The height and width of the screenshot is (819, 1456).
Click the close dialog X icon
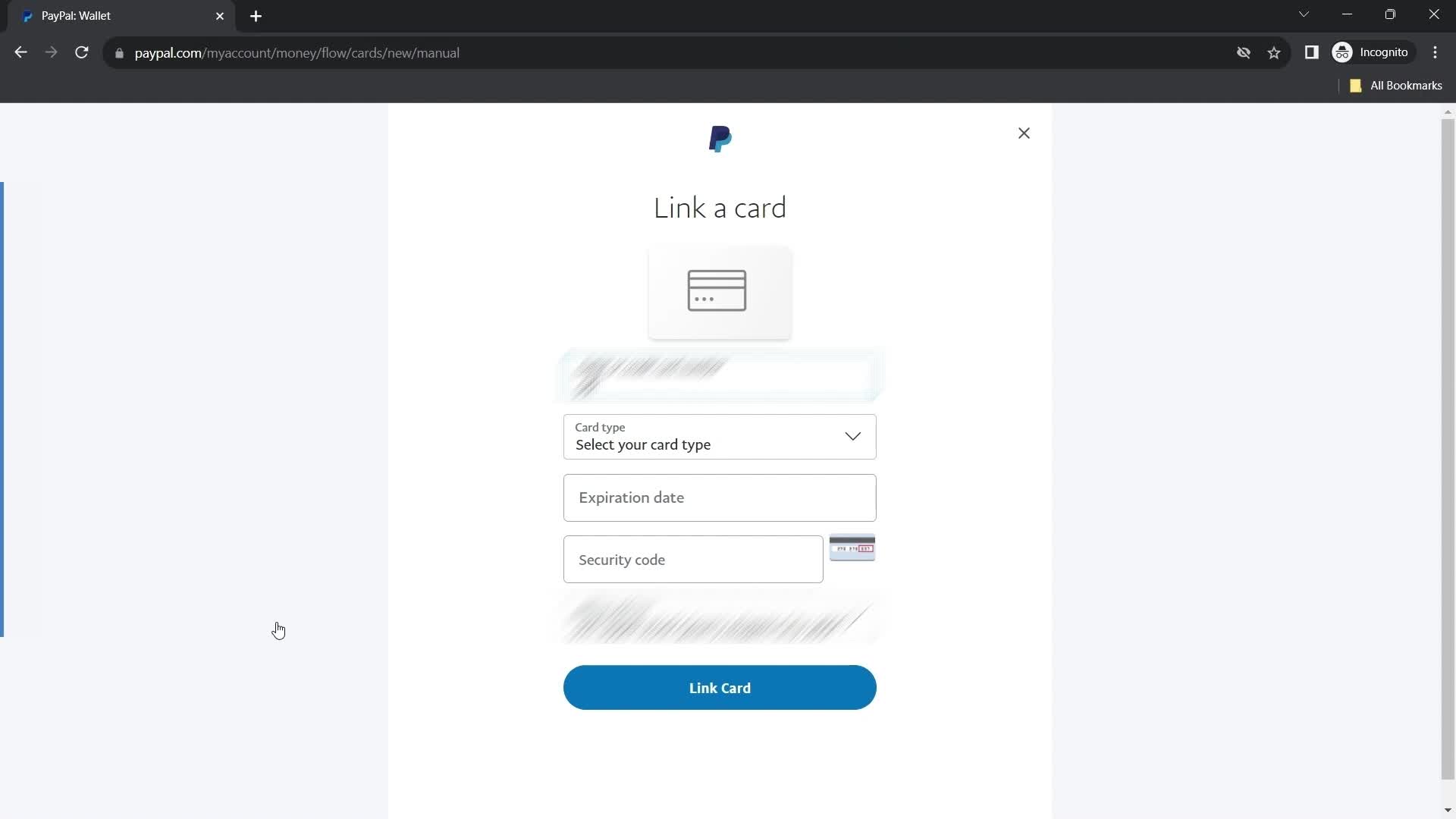(1024, 132)
